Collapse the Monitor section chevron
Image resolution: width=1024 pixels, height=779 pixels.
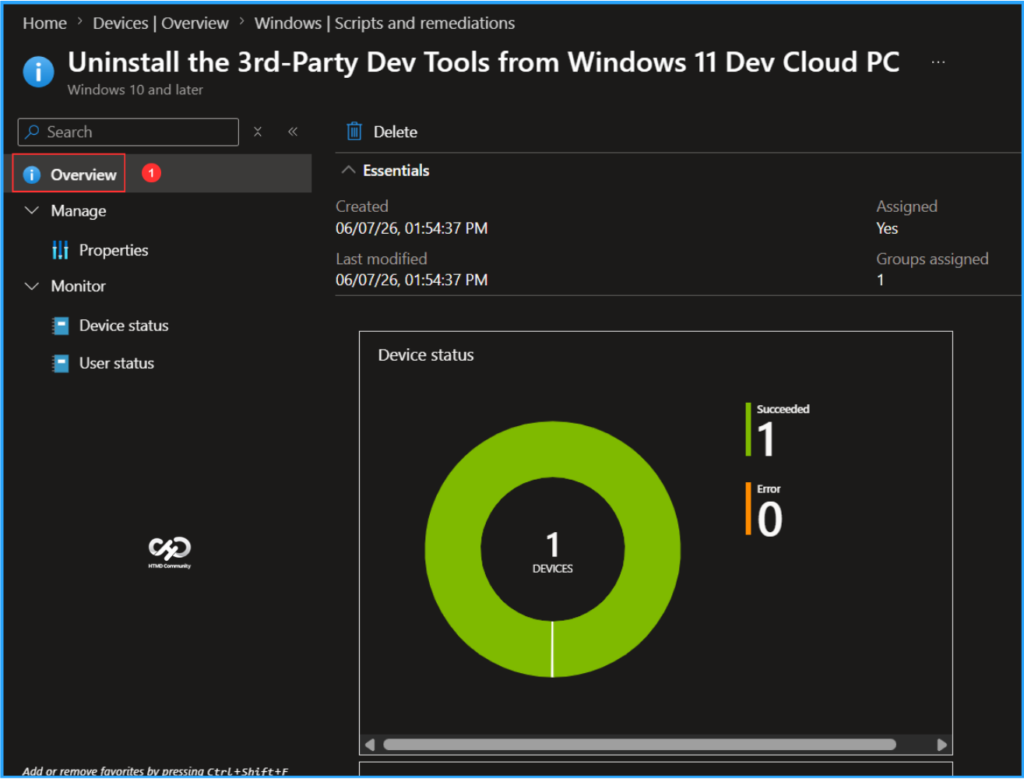[31, 286]
